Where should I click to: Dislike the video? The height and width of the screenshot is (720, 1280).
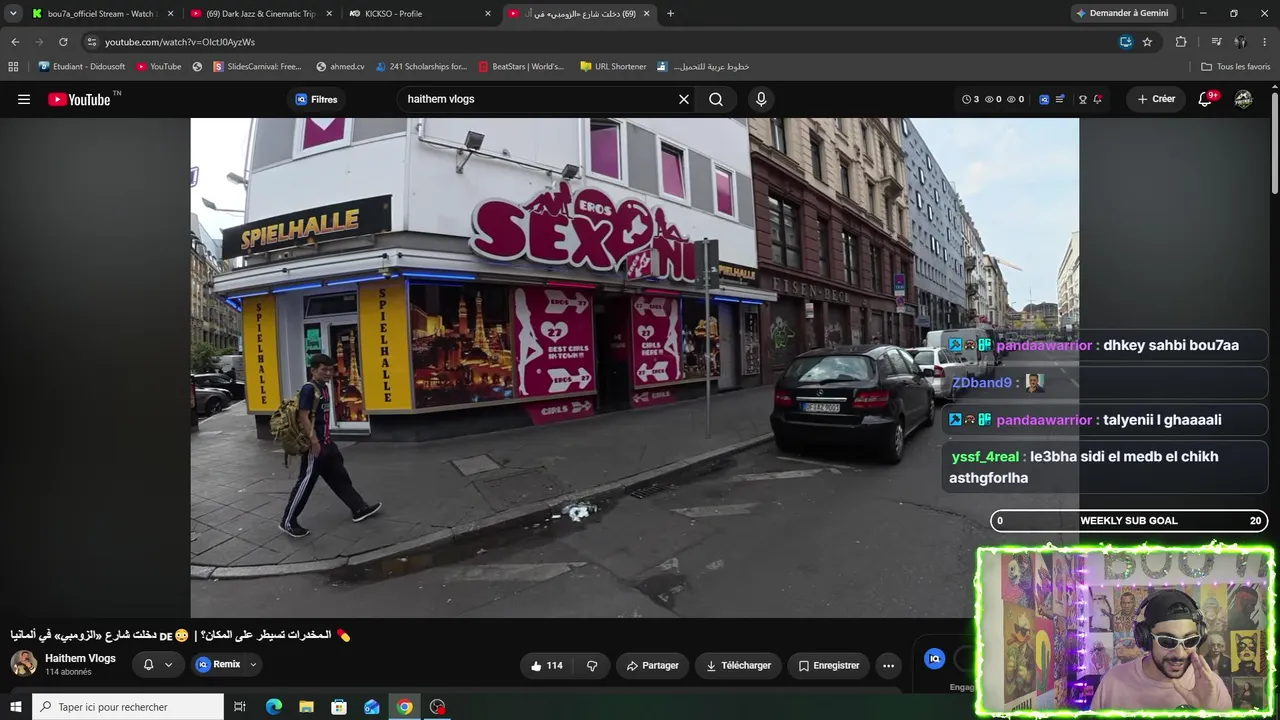pos(592,665)
